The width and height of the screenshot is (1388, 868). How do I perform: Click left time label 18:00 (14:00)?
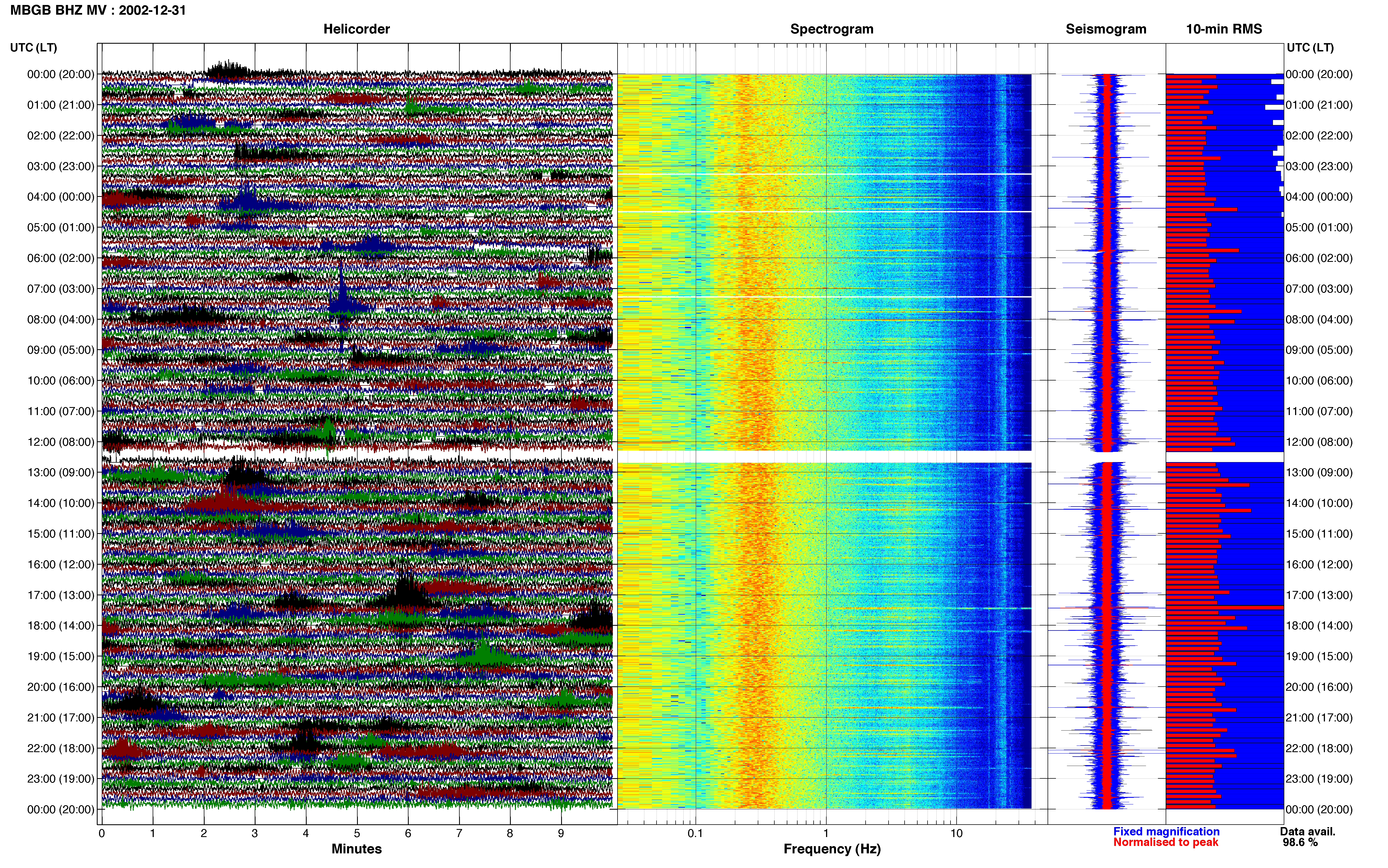tap(61, 626)
